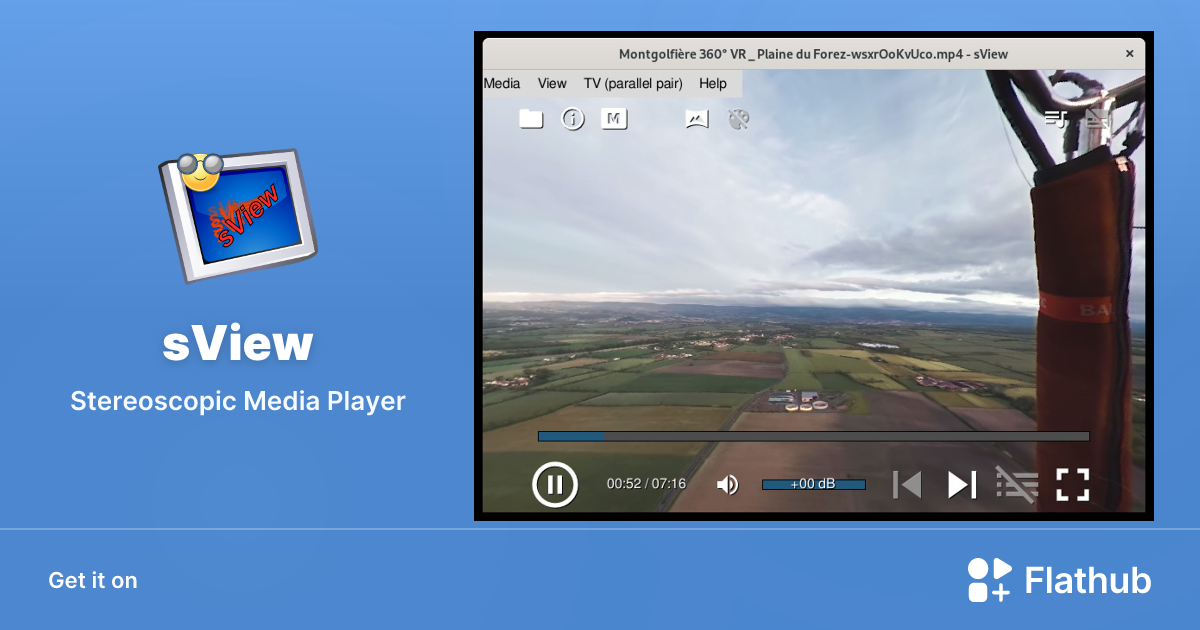Open the View menu
This screenshot has width=1200, height=630.
pos(552,84)
